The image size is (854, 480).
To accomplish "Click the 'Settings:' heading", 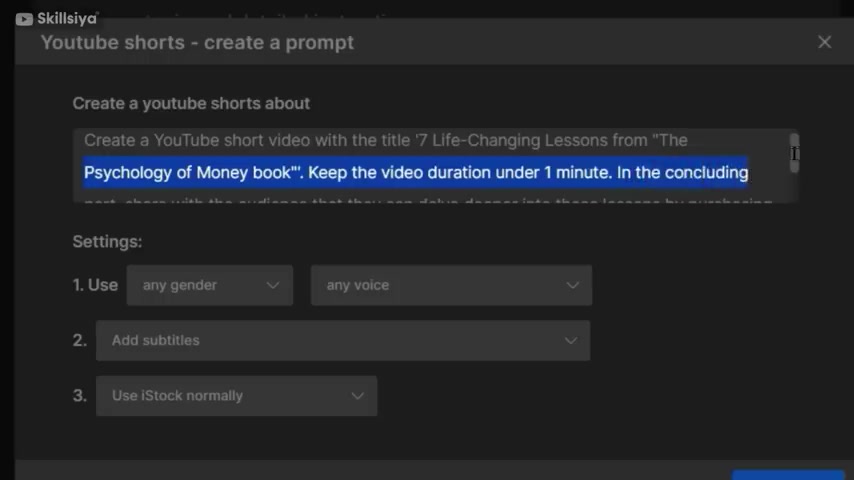I will 107,241.
